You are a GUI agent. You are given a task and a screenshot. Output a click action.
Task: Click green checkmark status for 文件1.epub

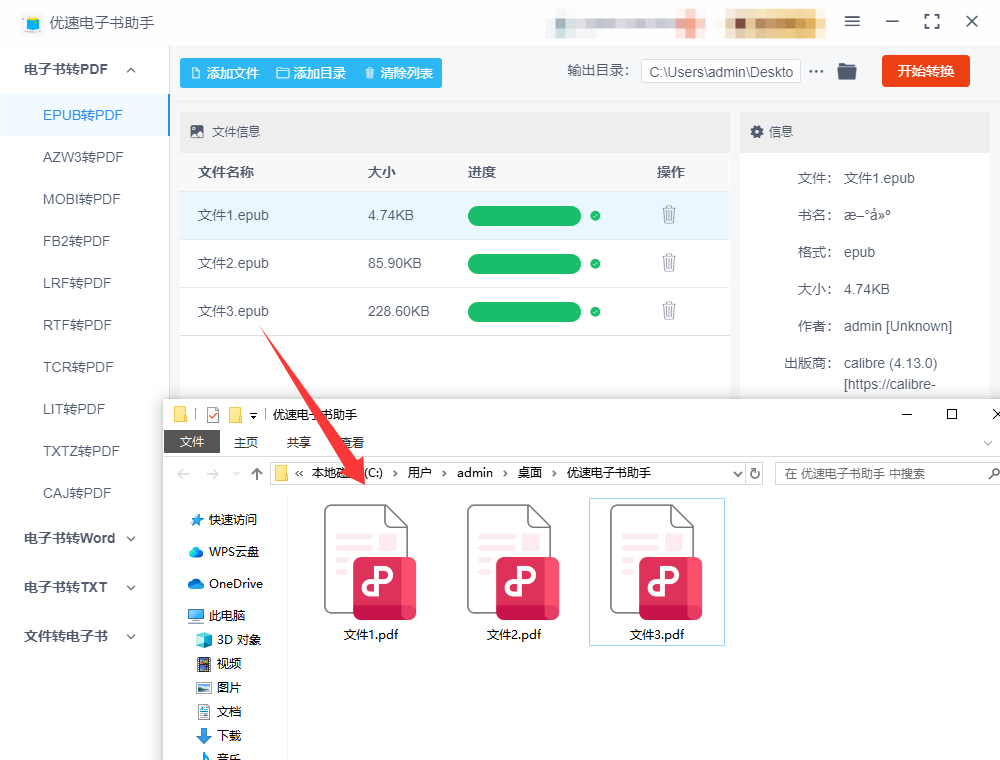[595, 216]
